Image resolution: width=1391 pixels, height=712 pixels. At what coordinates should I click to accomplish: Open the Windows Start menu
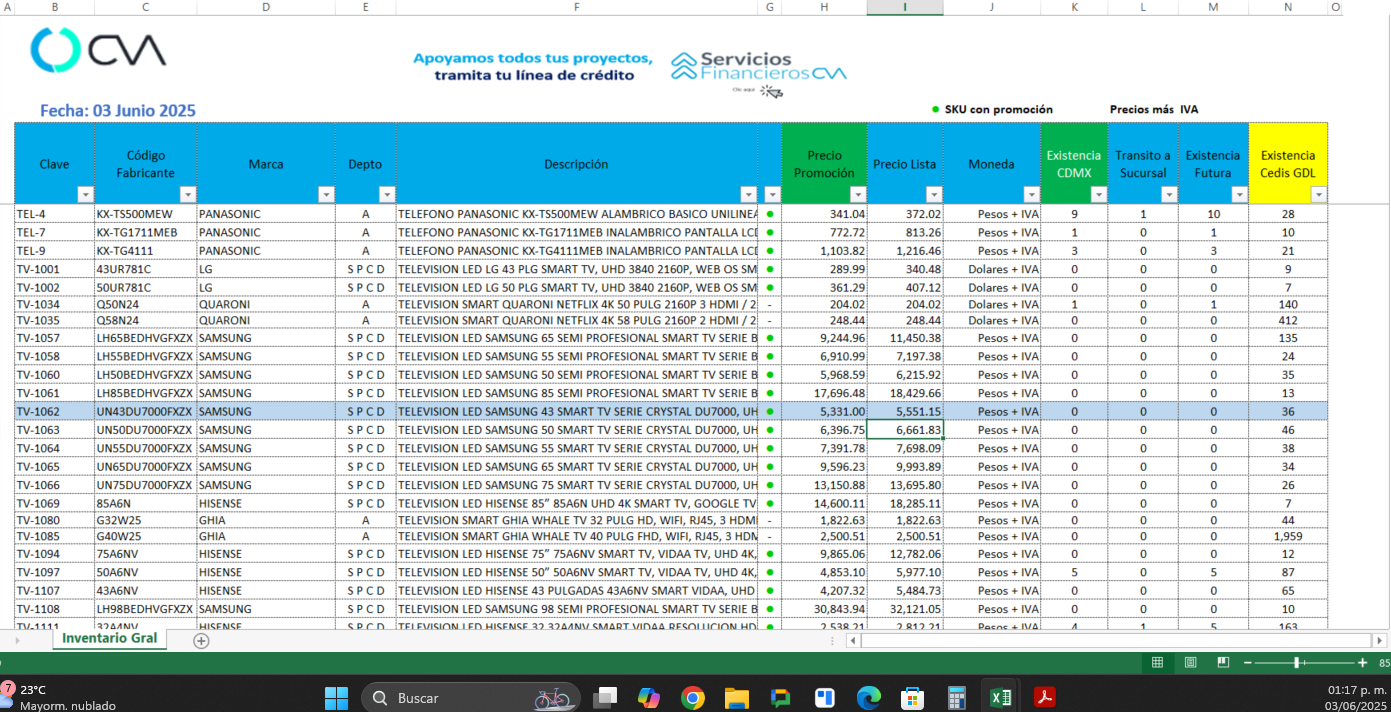pos(336,697)
